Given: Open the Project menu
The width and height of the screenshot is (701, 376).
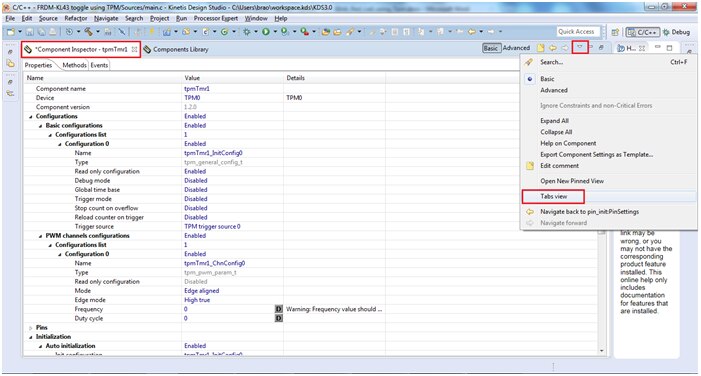Looking at the screenshot, I should pos(160,18).
